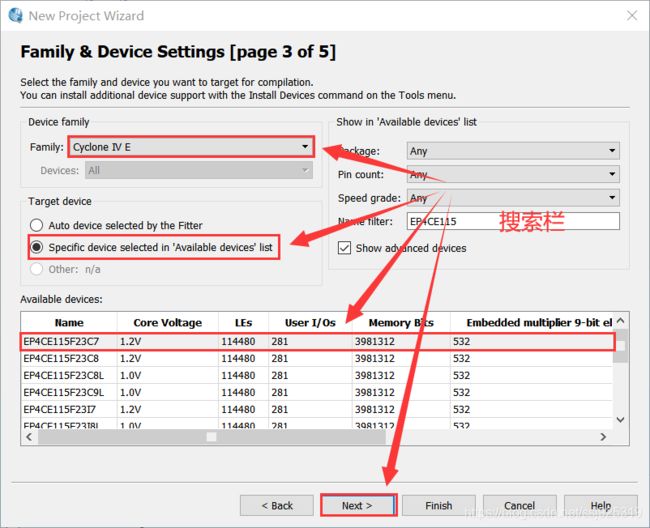
Task: Go back with the Back button
Action: (276, 506)
